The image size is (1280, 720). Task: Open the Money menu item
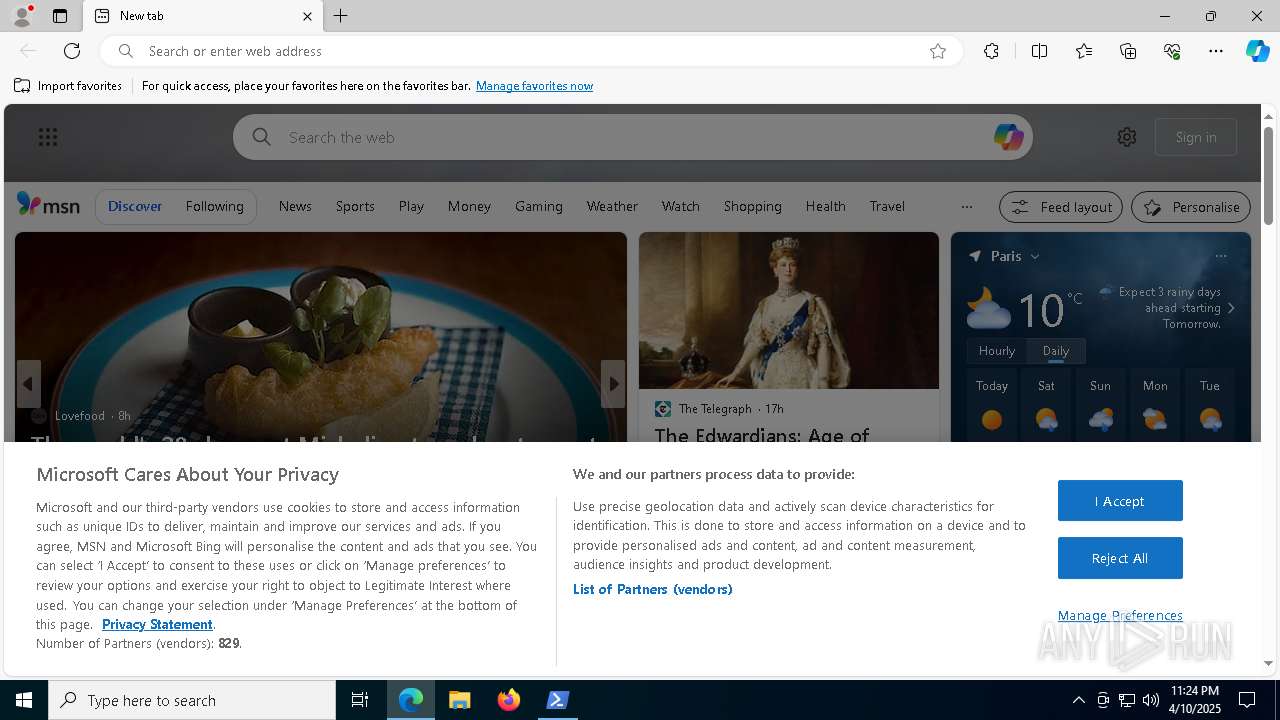pos(469,206)
